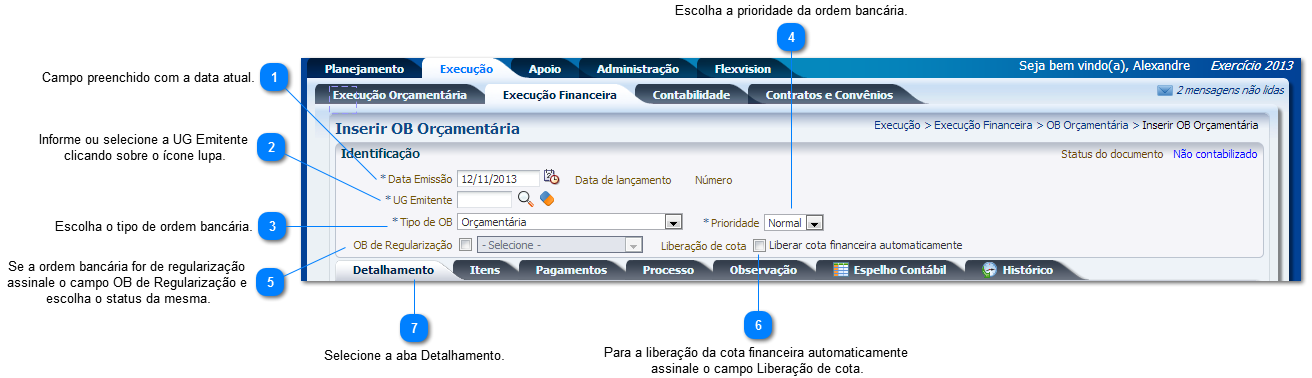1312x378 pixels.
Task: Open the Pagamentos tab
Action: (x=571, y=270)
